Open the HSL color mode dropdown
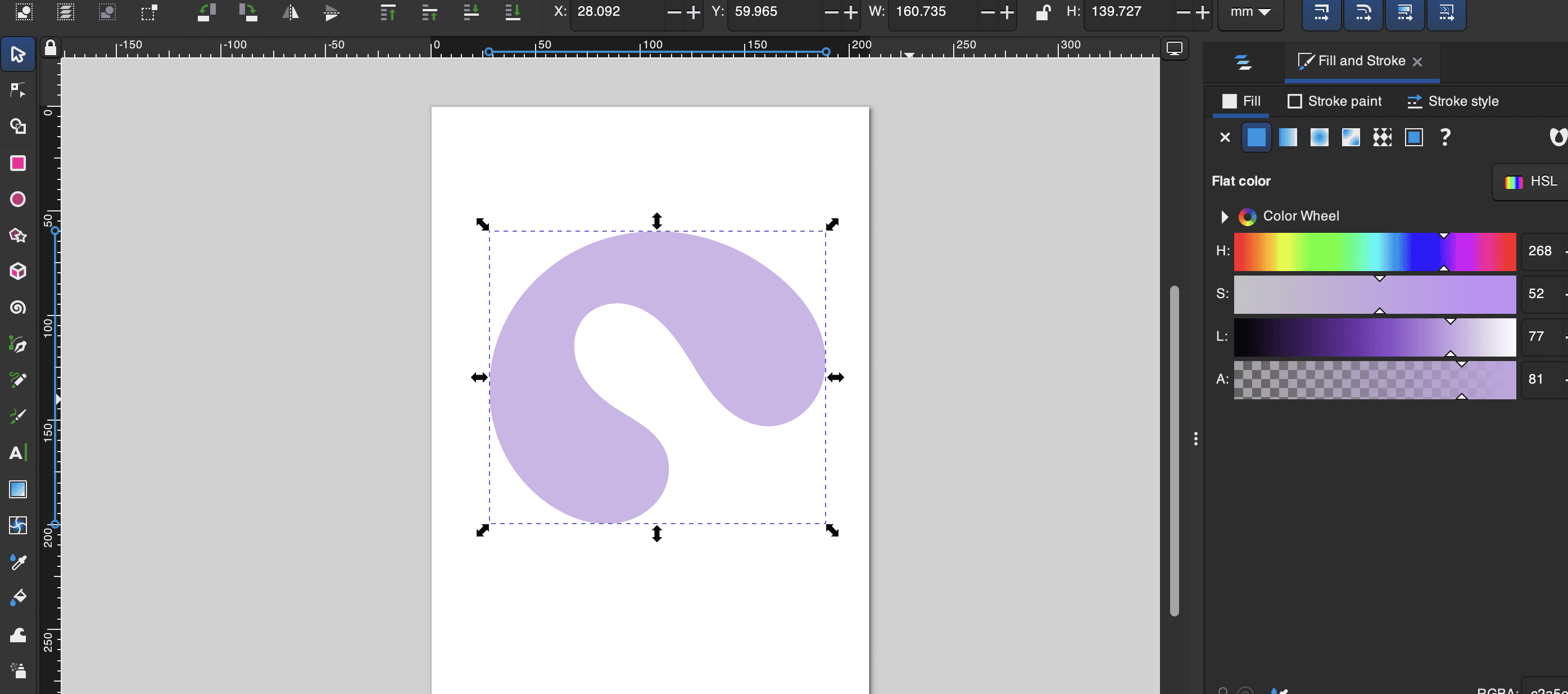The height and width of the screenshot is (694, 1568). point(1531,182)
